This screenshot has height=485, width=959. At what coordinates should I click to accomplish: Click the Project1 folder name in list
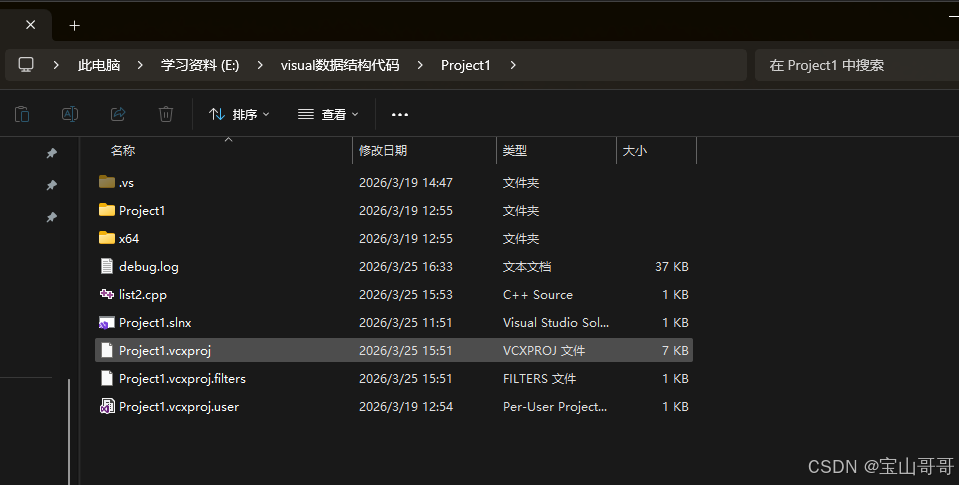pos(142,210)
